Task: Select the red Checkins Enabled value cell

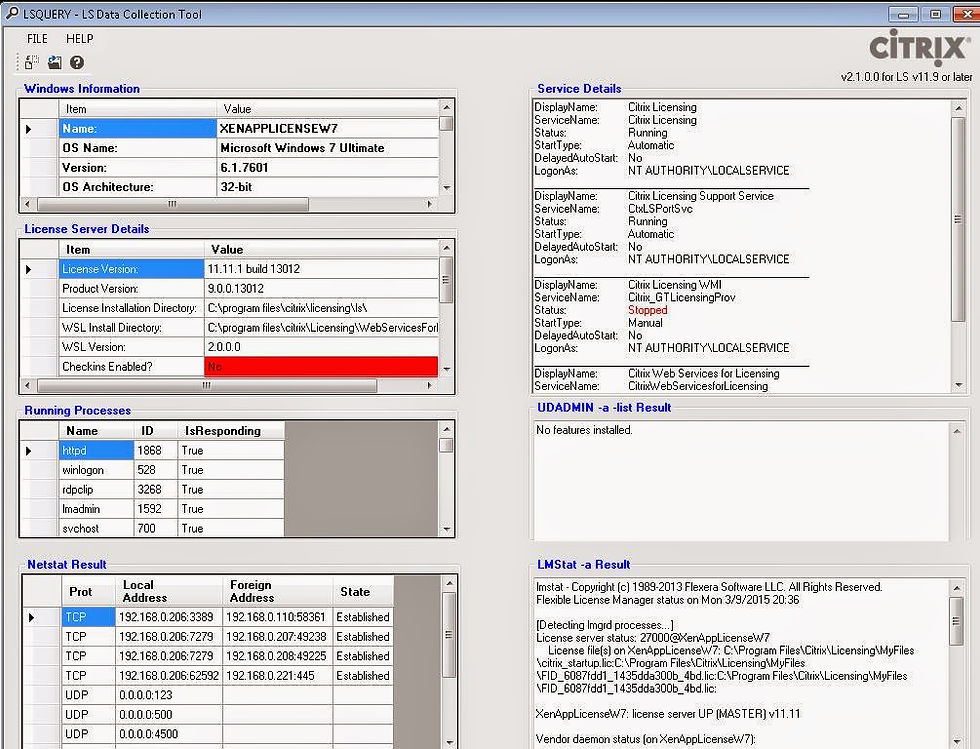Action: pos(321,367)
